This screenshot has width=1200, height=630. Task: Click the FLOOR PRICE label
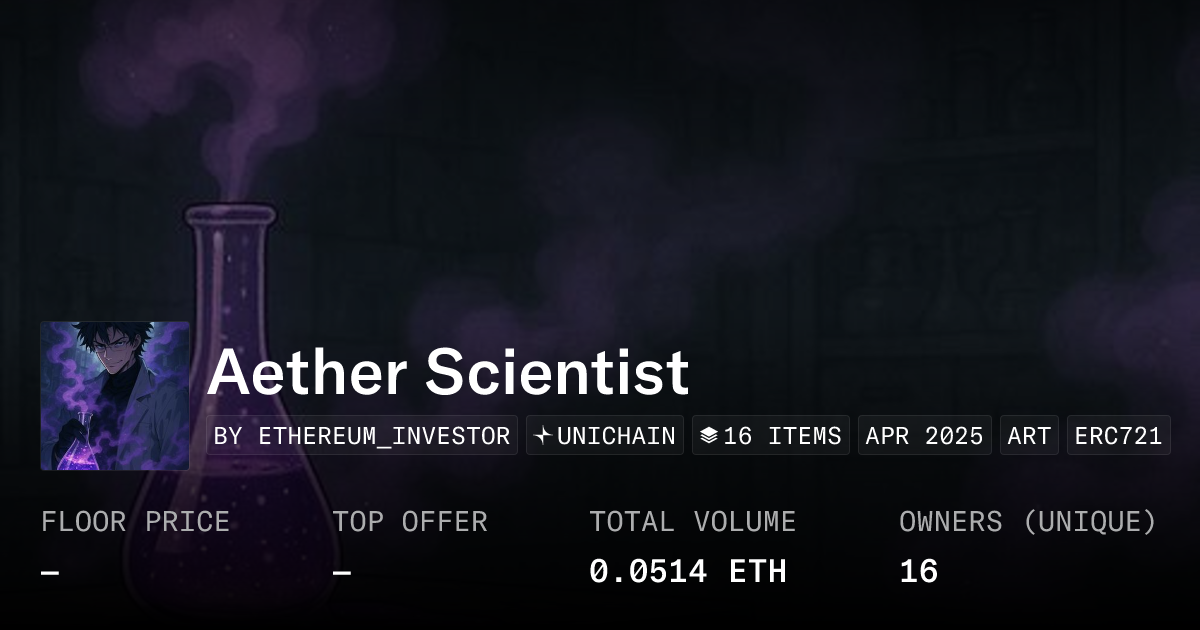pyautogui.click(x=135, y=522)
